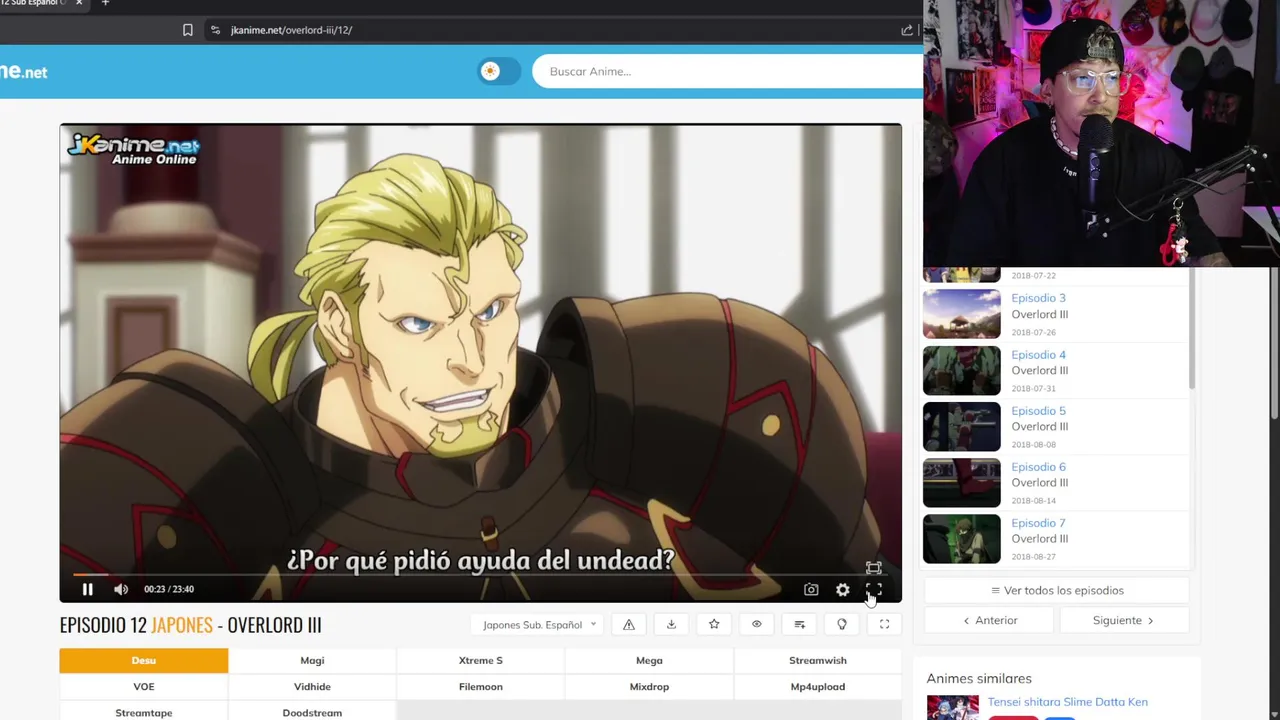Viewport: 1280px width, 720px height.
Task: Click the jkanime .net site logo
Action: 24,72
